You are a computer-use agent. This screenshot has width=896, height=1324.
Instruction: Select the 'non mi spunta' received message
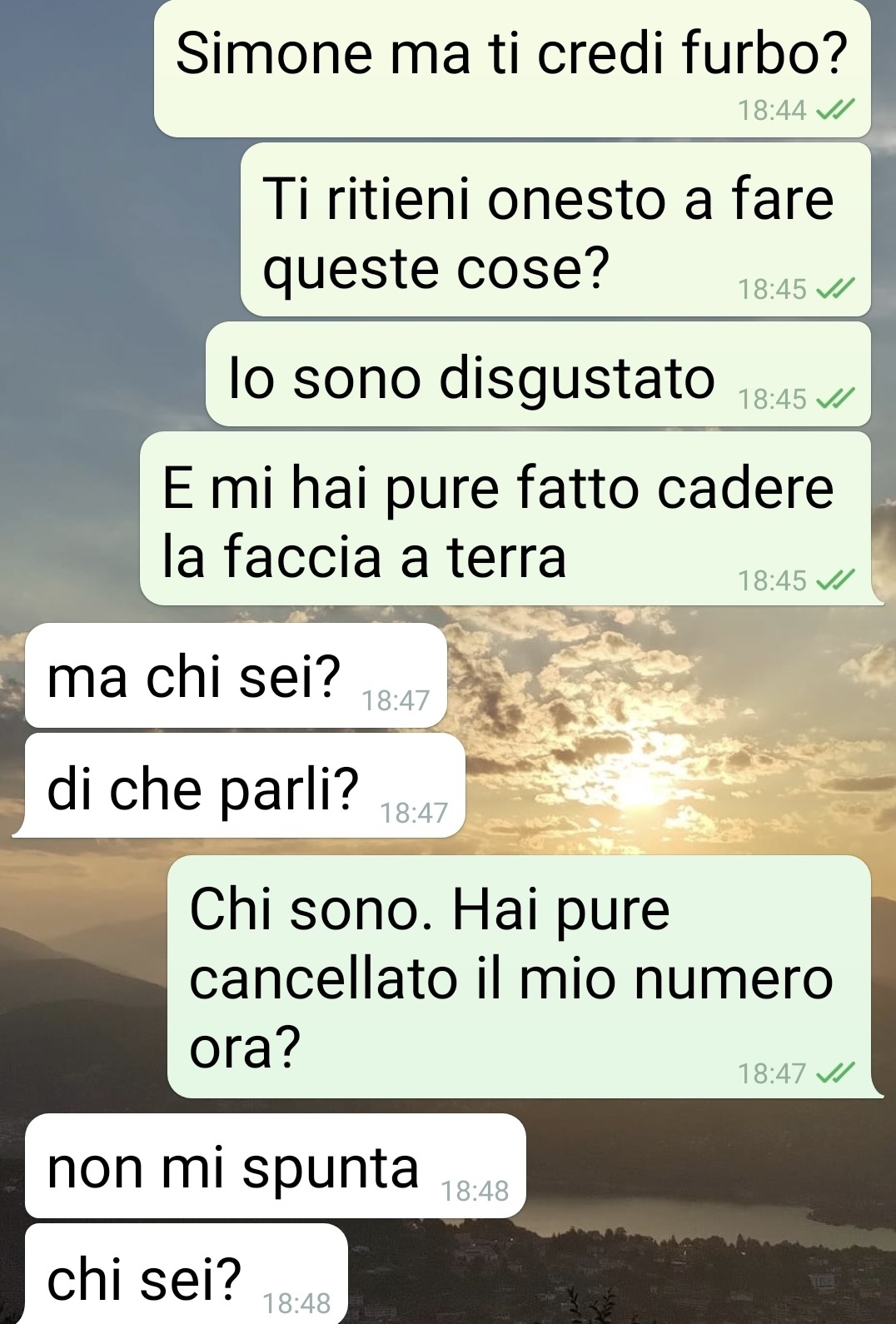[x=276, y=1166]
